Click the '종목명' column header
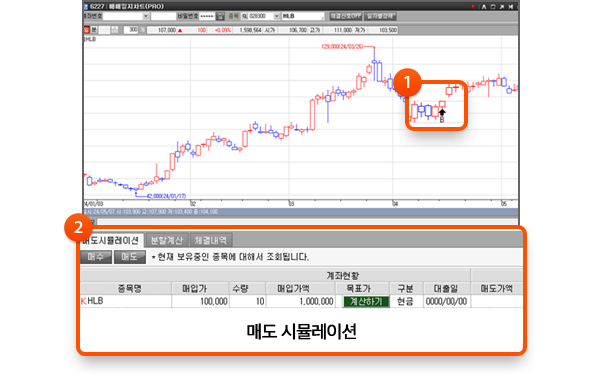Viewport: 600px width, 376px height. coord(126,288)
